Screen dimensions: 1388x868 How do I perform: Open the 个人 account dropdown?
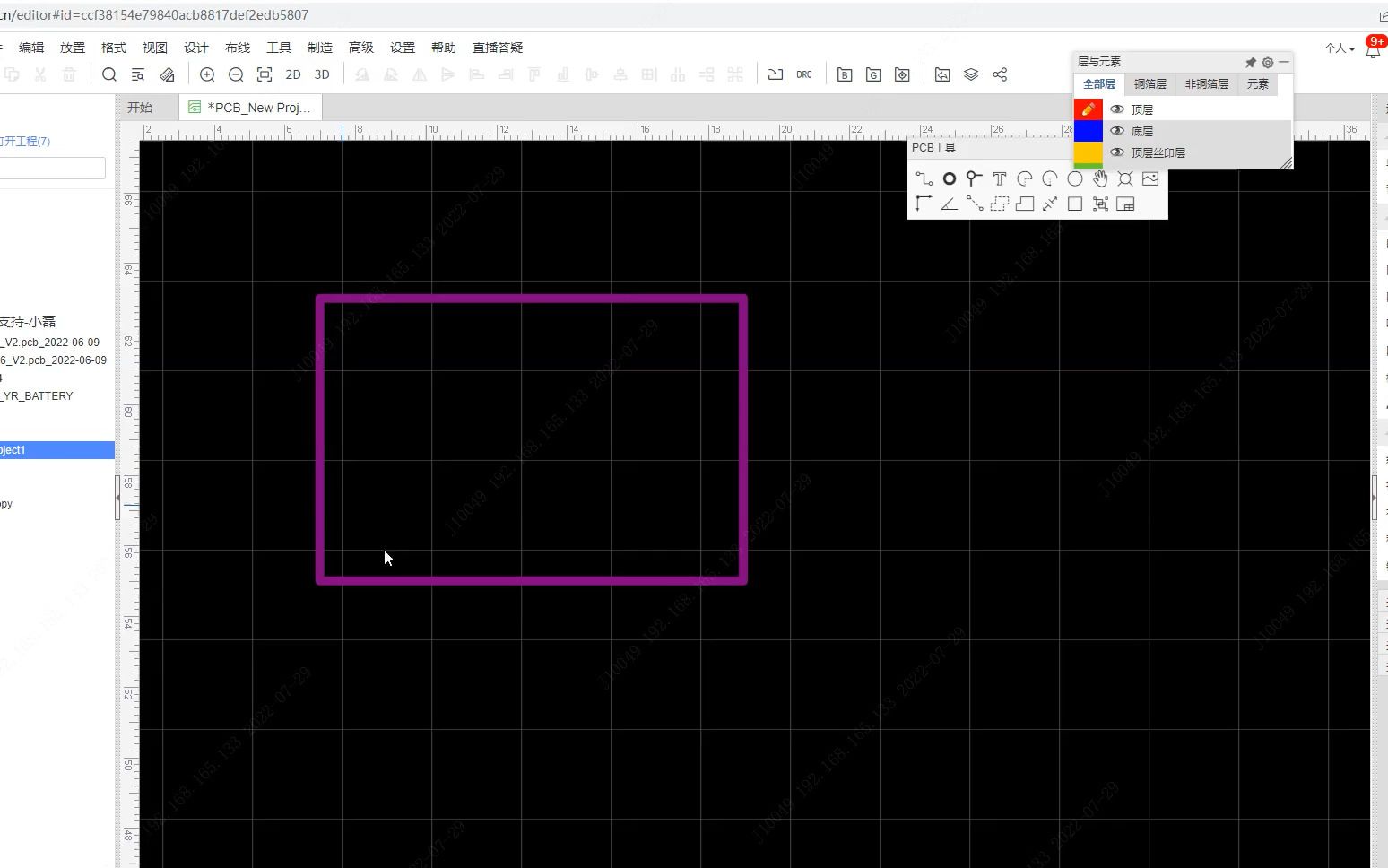(1340, 48)
